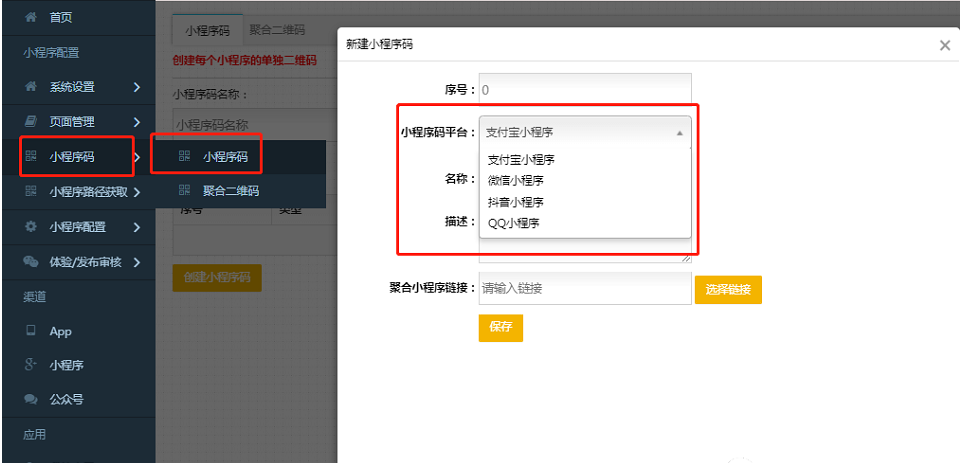This screenshot has height=463, width=960.
Task: Choose 抖音小程序 in the dropdown list
Action: click(516, 202)
